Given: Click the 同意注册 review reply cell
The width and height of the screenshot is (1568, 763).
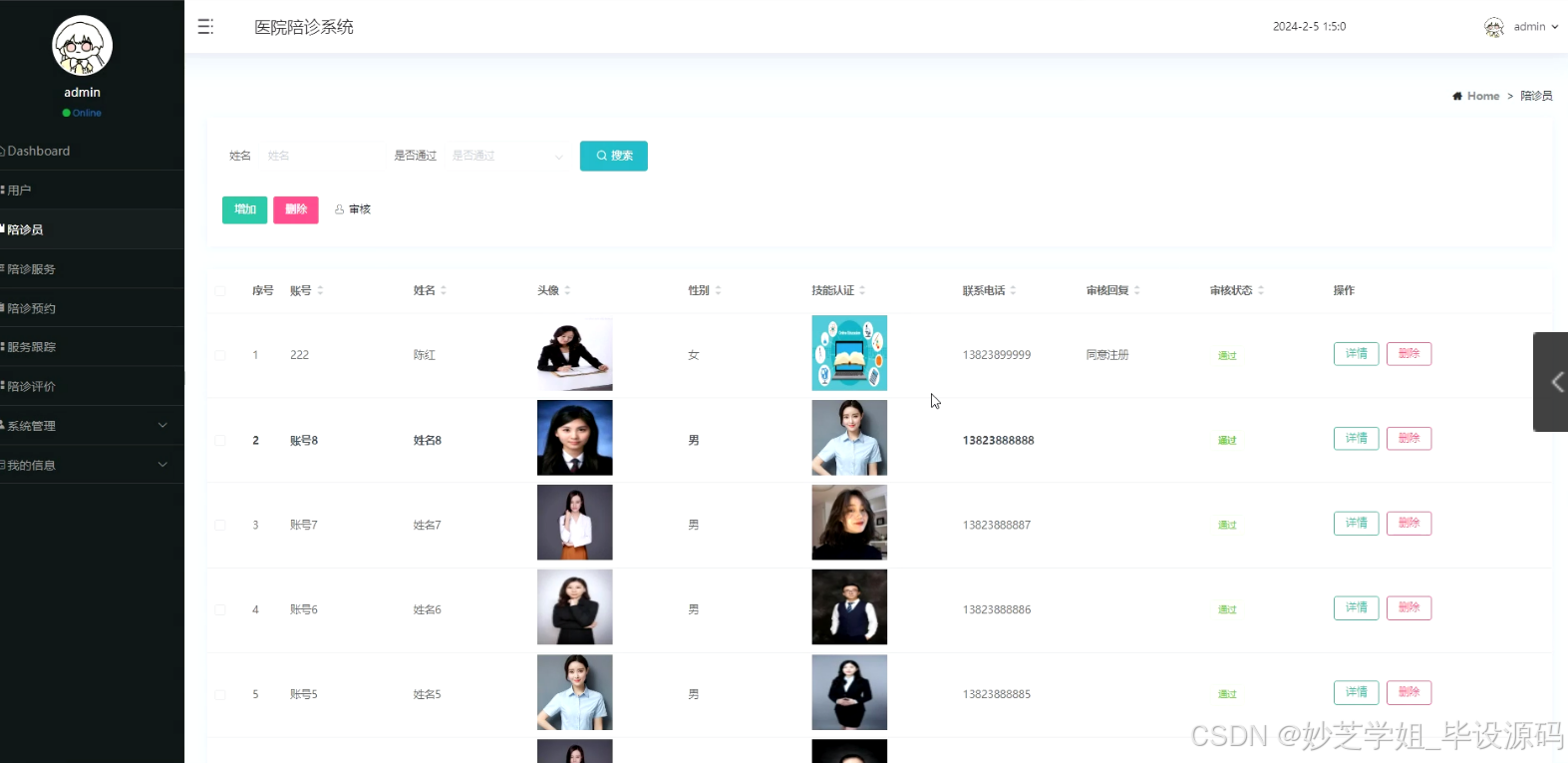Looking at the screenshot, I should (1107, 355).
